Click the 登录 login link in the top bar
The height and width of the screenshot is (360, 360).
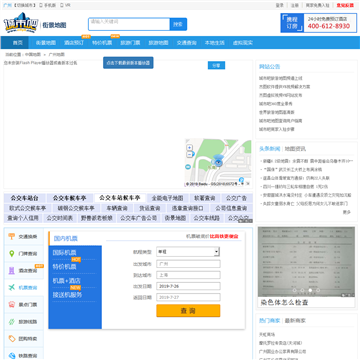click(x=279, y=5)
